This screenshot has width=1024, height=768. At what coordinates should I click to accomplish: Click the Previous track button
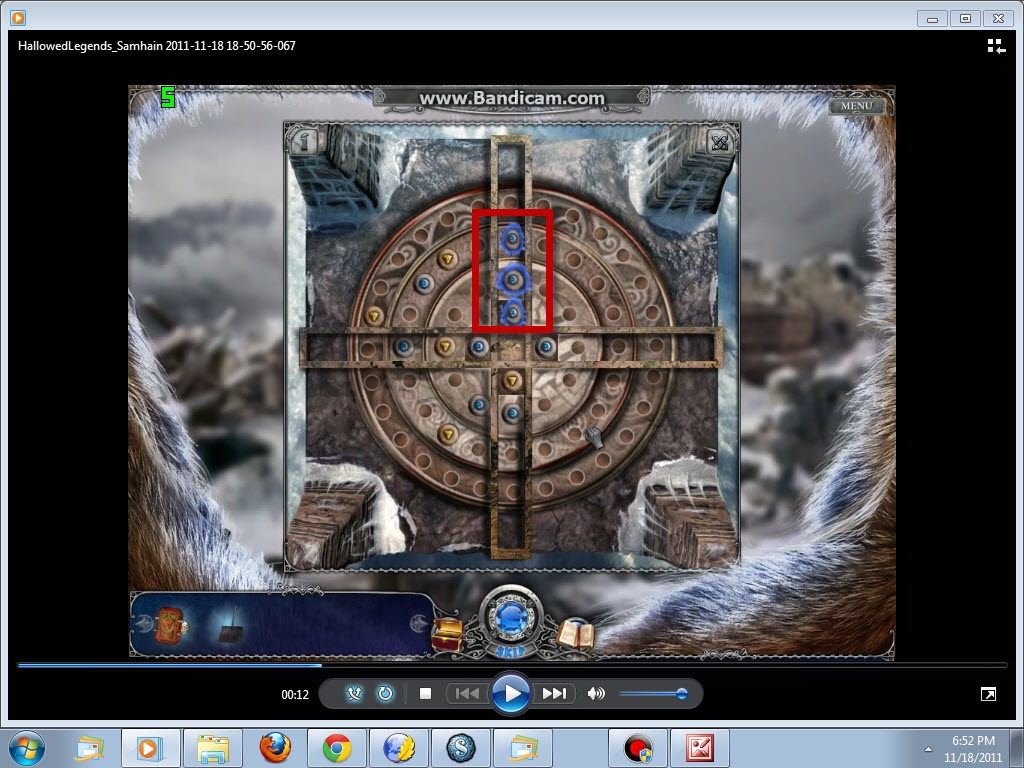click(x=467, y=694)
